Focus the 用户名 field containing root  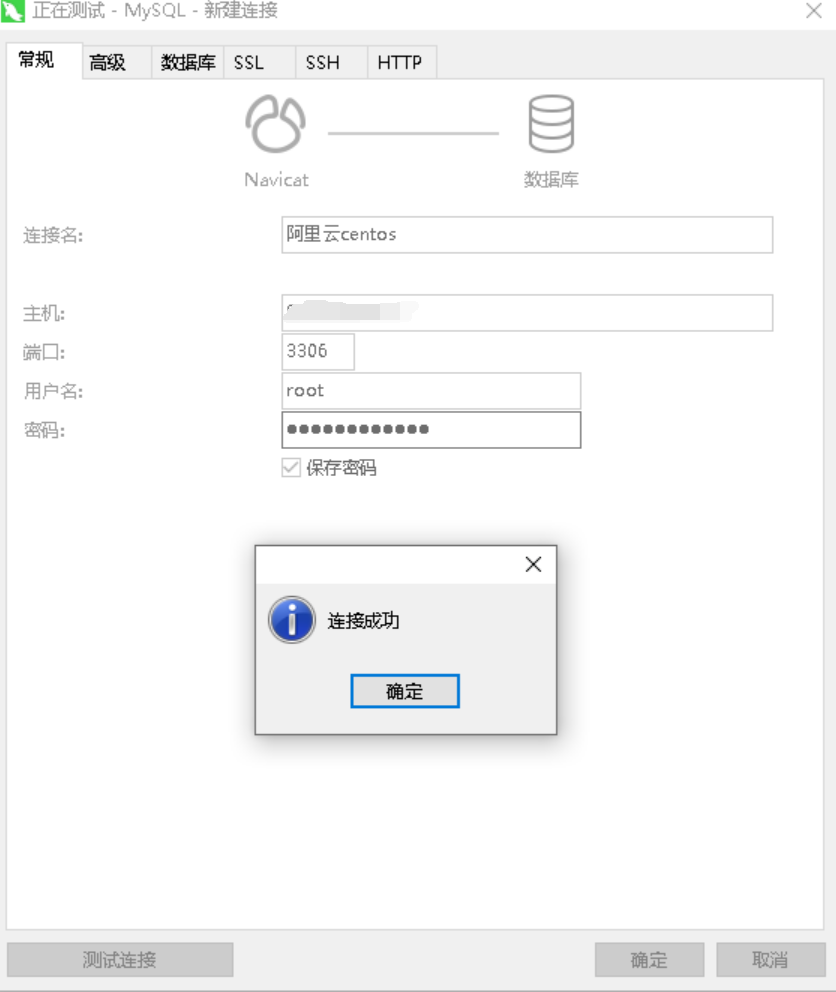point(431,391)
